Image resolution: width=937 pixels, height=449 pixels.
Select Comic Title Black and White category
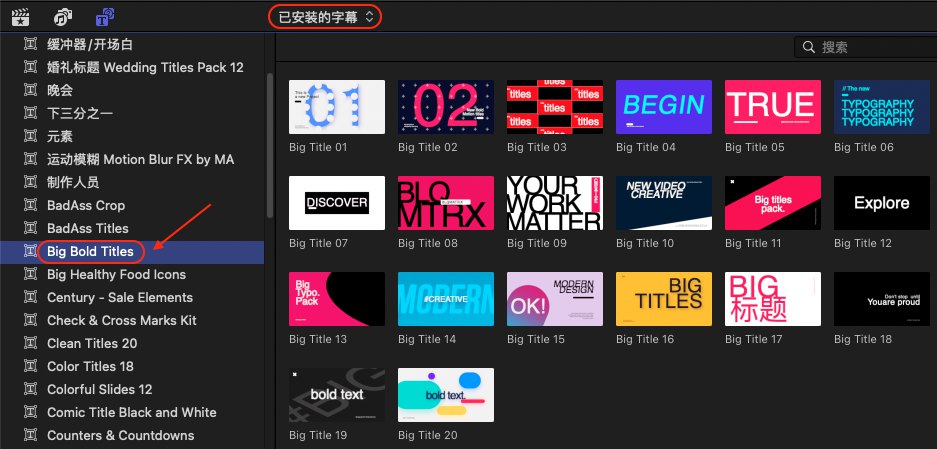(x=131, y=412)
